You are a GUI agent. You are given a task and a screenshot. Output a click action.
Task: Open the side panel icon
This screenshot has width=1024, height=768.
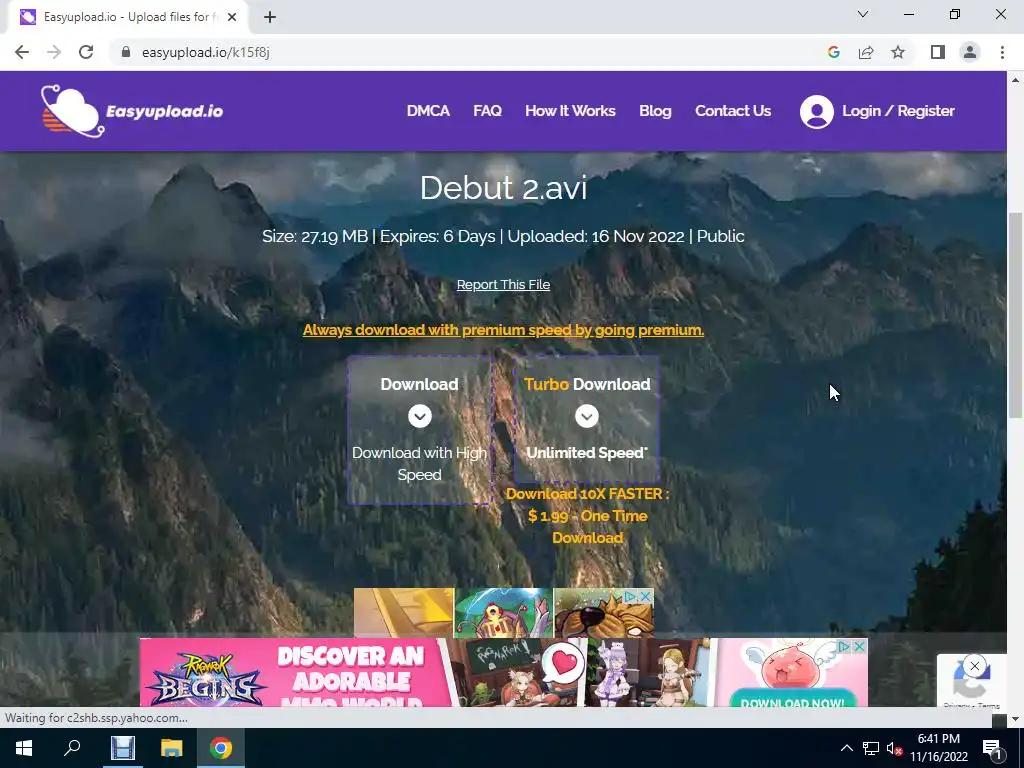938,52
